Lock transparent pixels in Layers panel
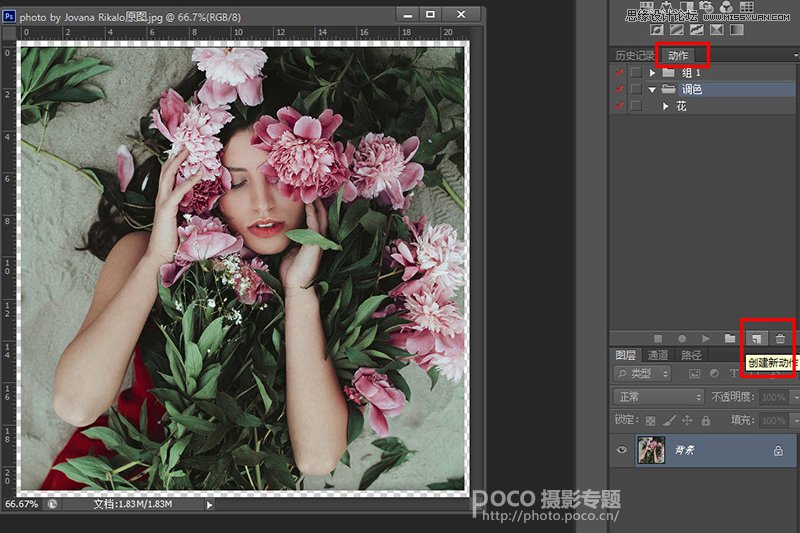The image size is (800, 533). point(651,421)
